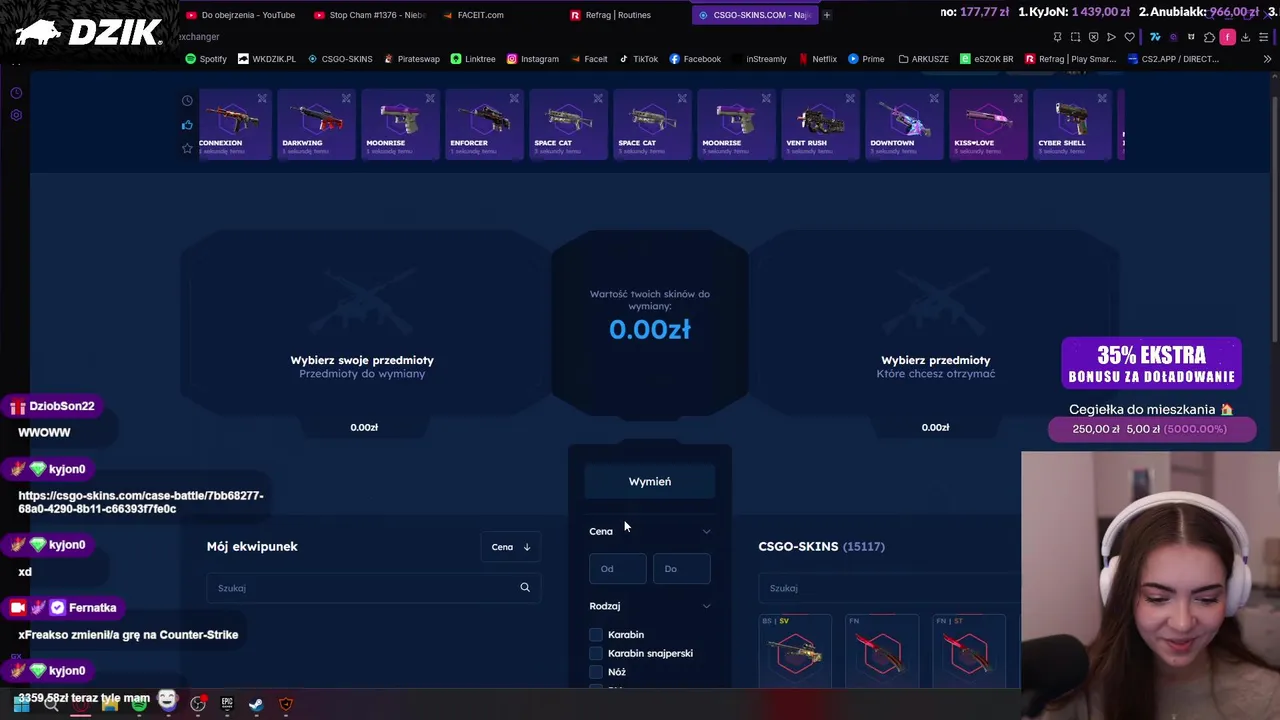Open the browser easy setup menu icon

click(1264, 37)
